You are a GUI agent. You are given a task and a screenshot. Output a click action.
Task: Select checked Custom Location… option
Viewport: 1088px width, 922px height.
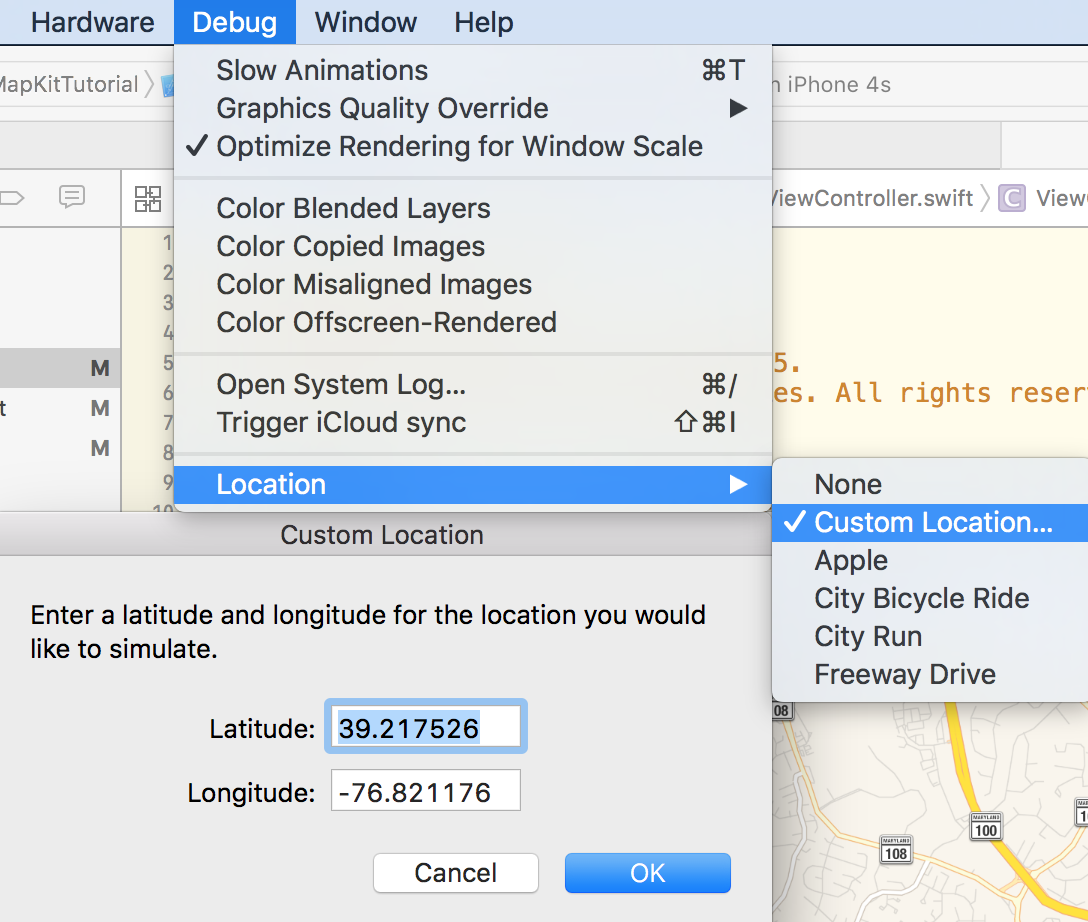tap(930, 522)
